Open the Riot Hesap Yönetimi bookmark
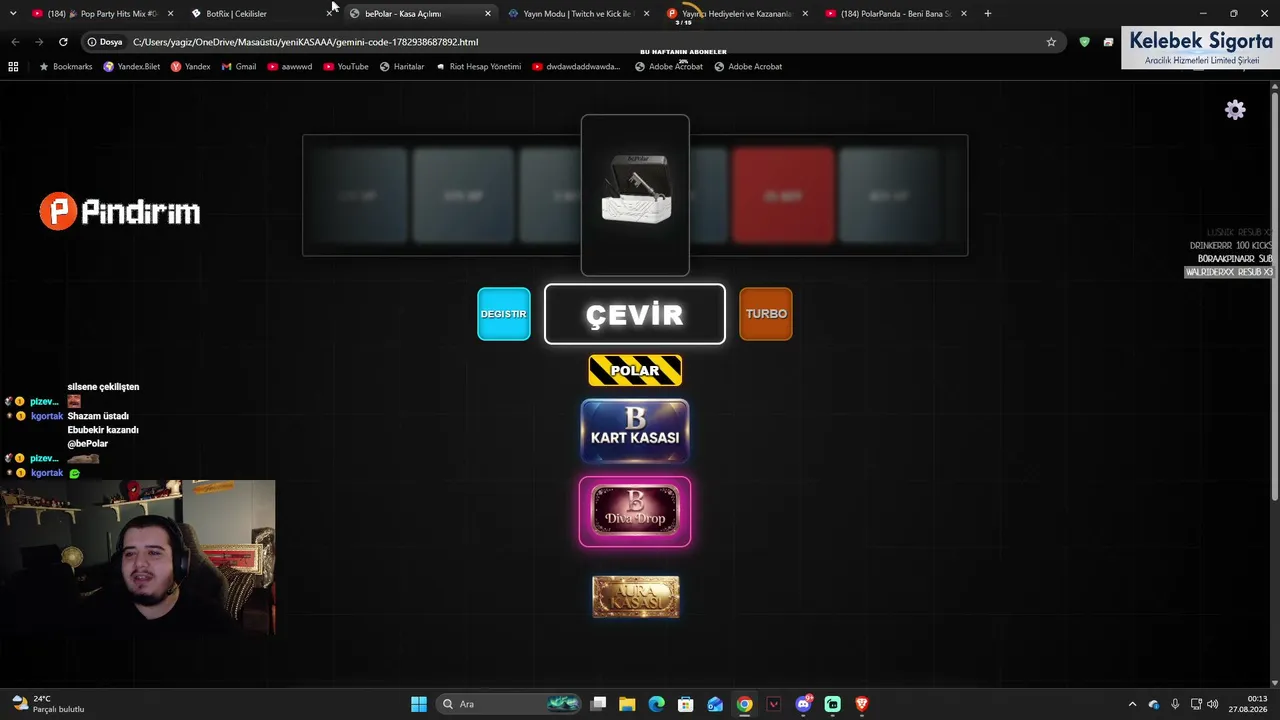Screen dimensions: 1280x720 [x=478, y=67]
